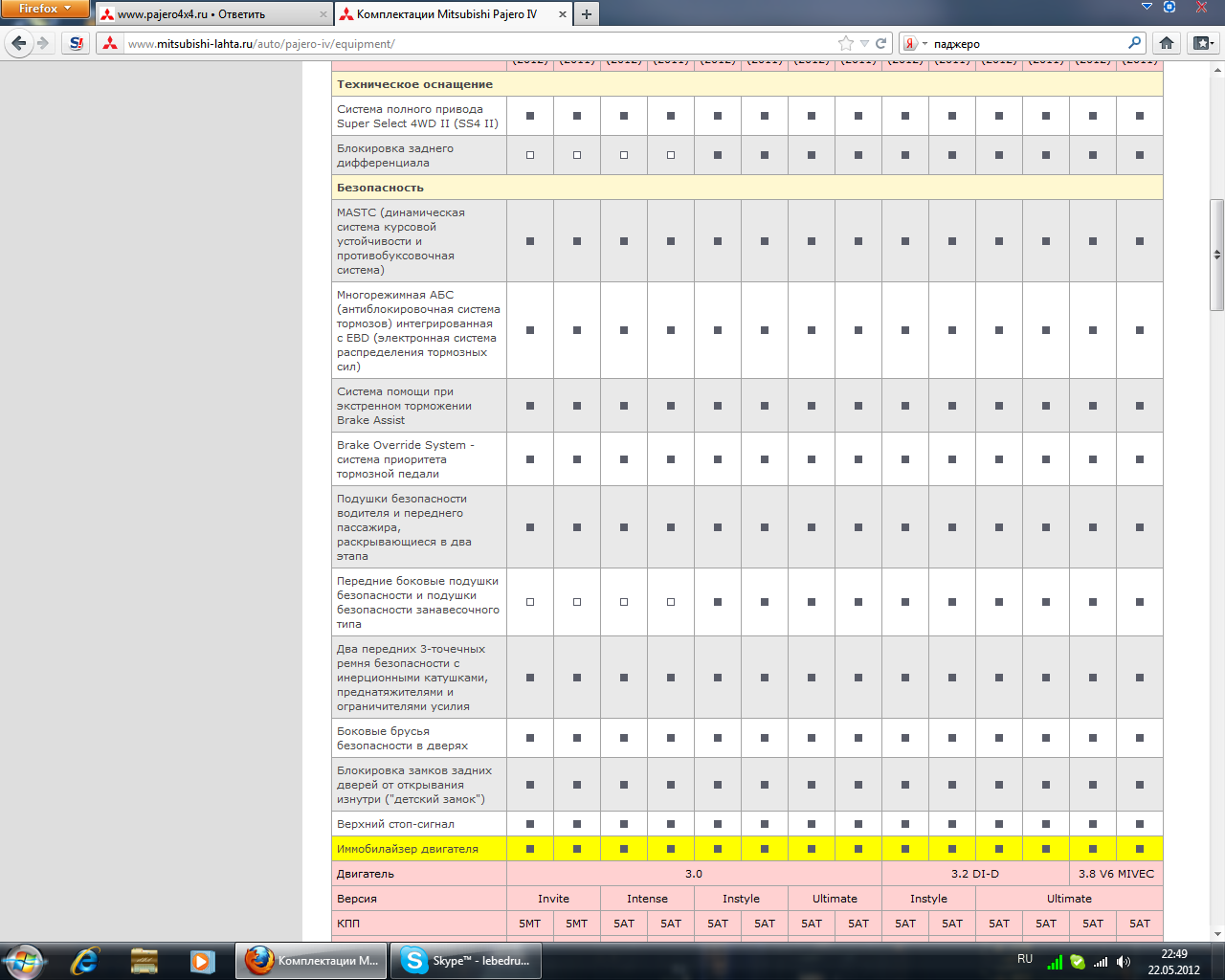Image resolution: width=1225 pixels, height=980 pixels.
Task: Bookmark this page with the star icon
Action: pyautogui.click(x=845, y=43)
